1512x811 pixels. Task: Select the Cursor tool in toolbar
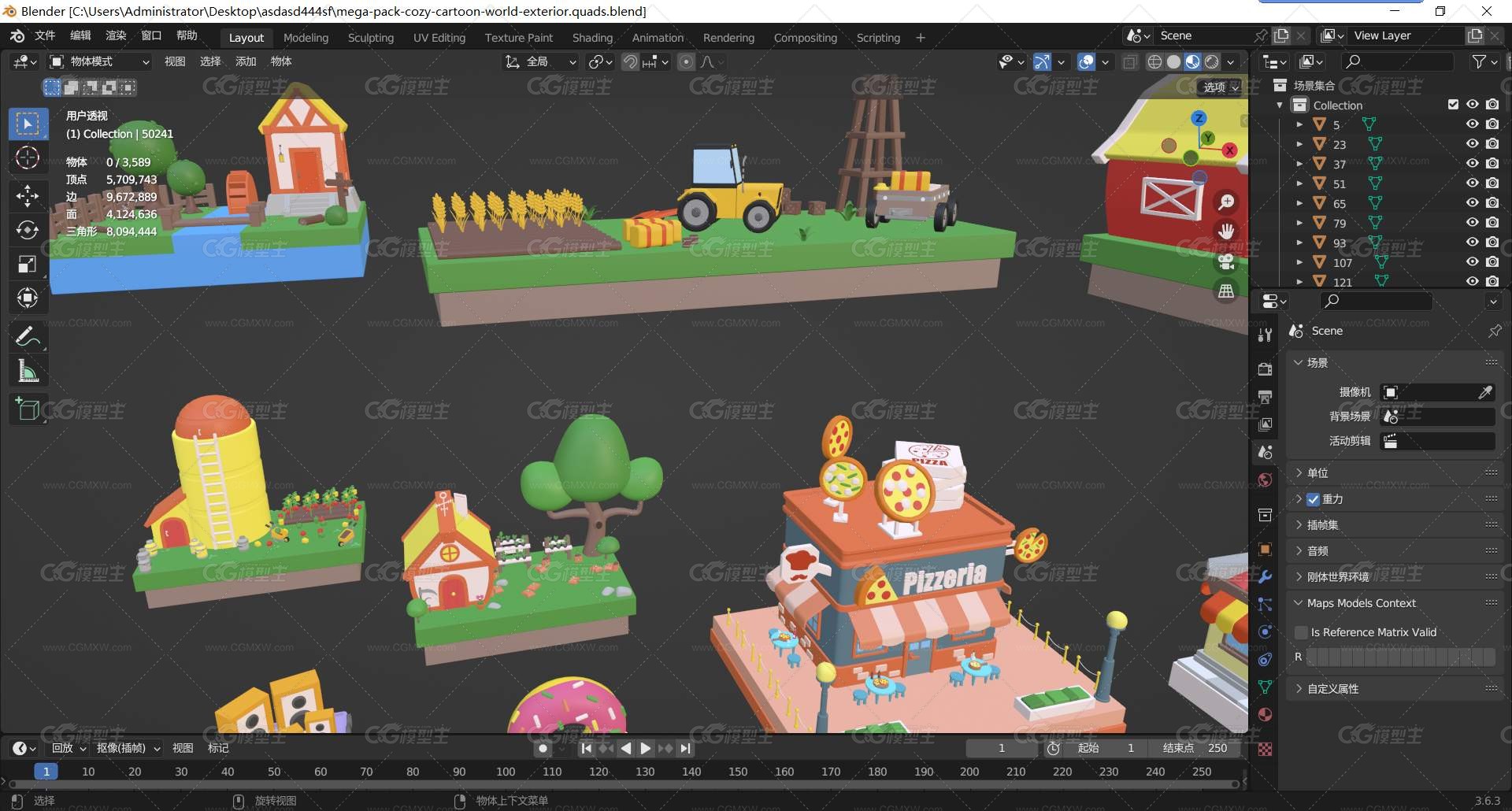tap(28, 158)
